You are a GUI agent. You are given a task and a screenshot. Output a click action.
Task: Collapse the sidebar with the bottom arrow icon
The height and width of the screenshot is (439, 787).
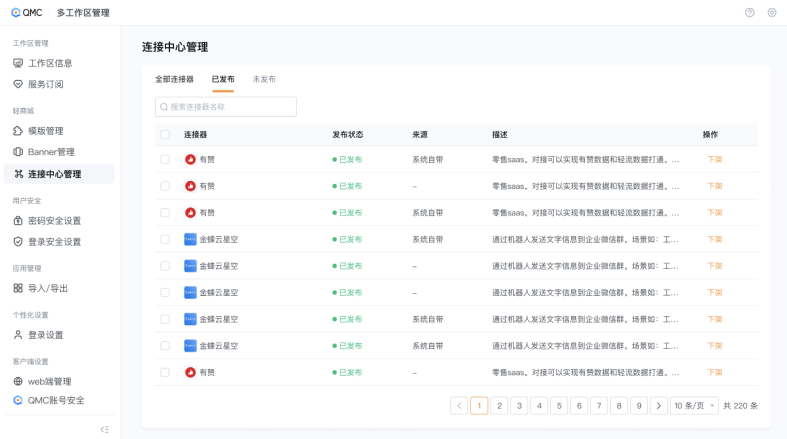[x=104, y=429]
